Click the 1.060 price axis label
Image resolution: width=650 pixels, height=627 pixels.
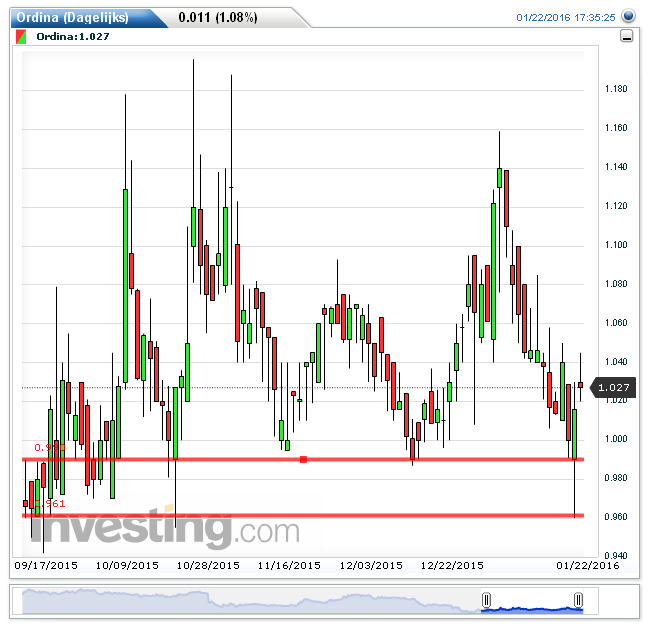[x=616, y=322]
